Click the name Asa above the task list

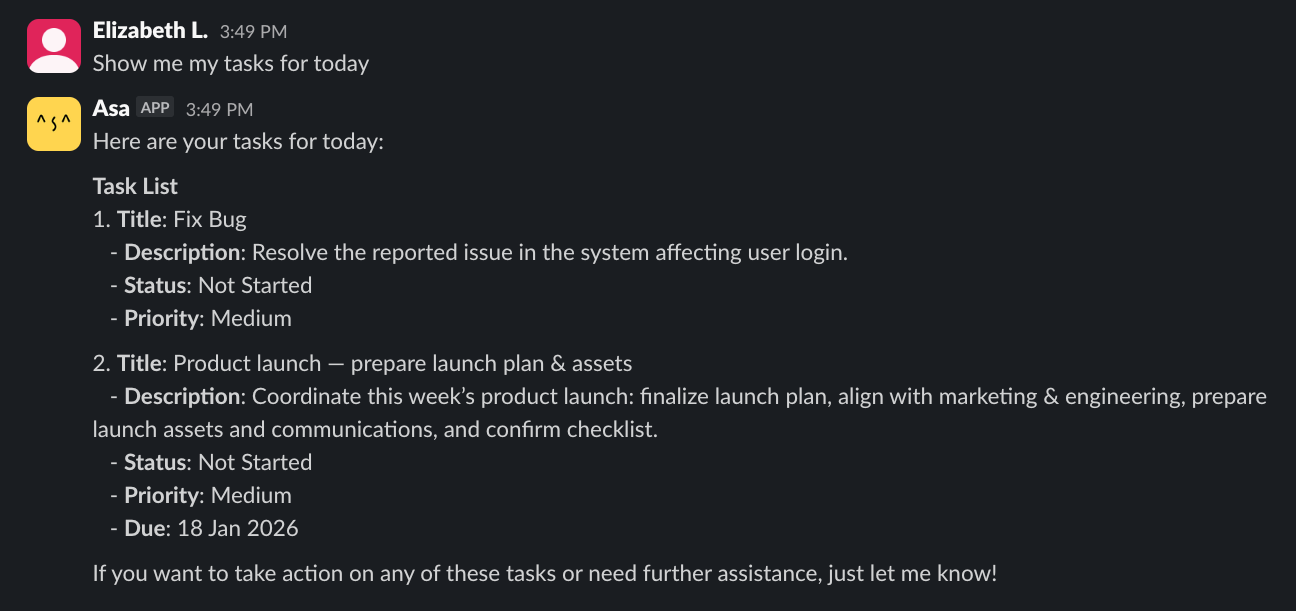(x=110, y=107)
